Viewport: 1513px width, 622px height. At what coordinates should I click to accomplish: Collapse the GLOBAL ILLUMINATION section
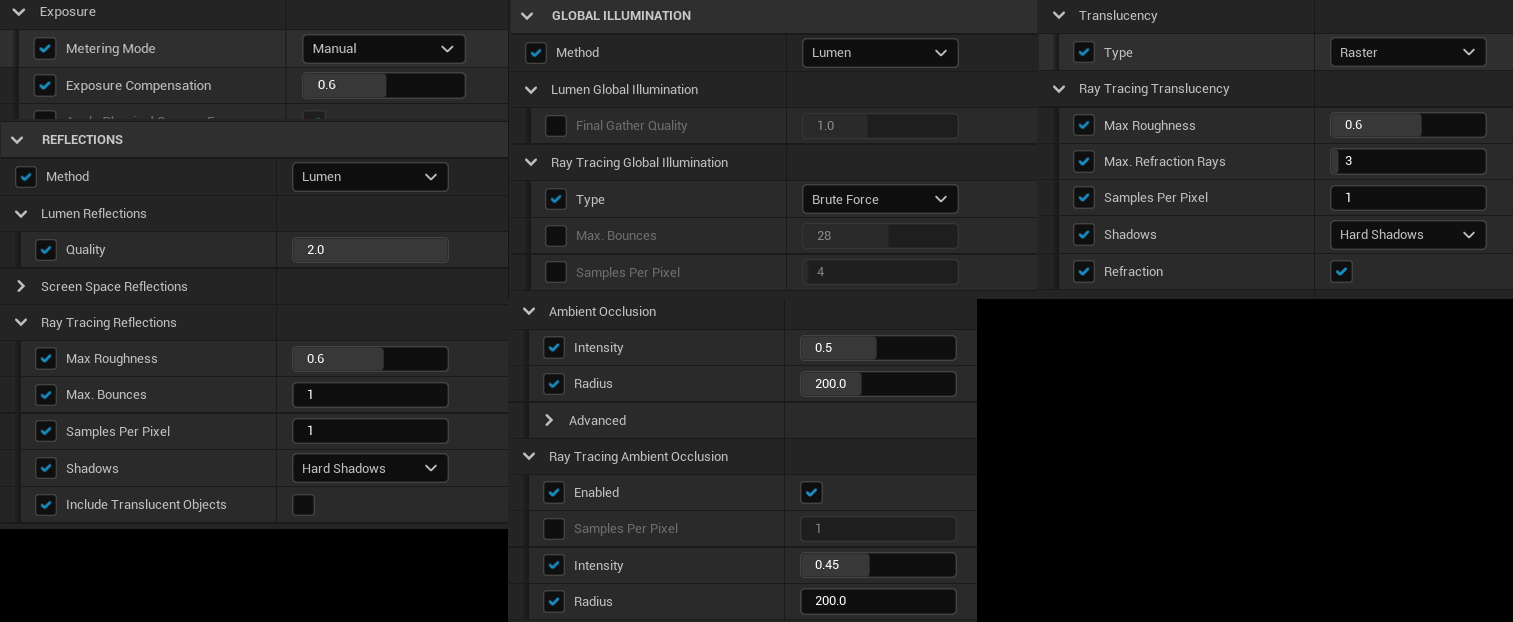pos(527,16)
